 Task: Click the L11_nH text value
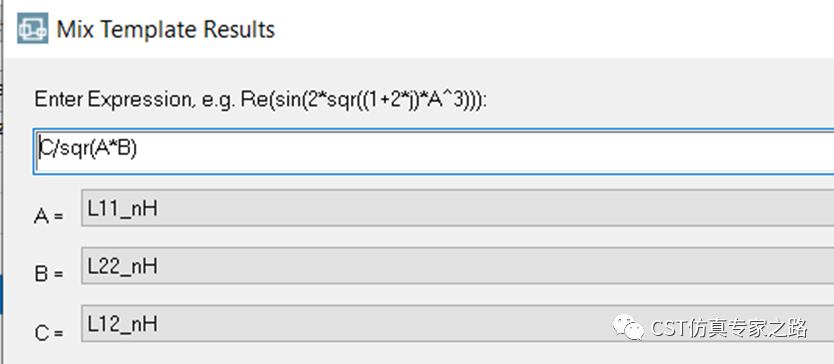coord(123,209)
